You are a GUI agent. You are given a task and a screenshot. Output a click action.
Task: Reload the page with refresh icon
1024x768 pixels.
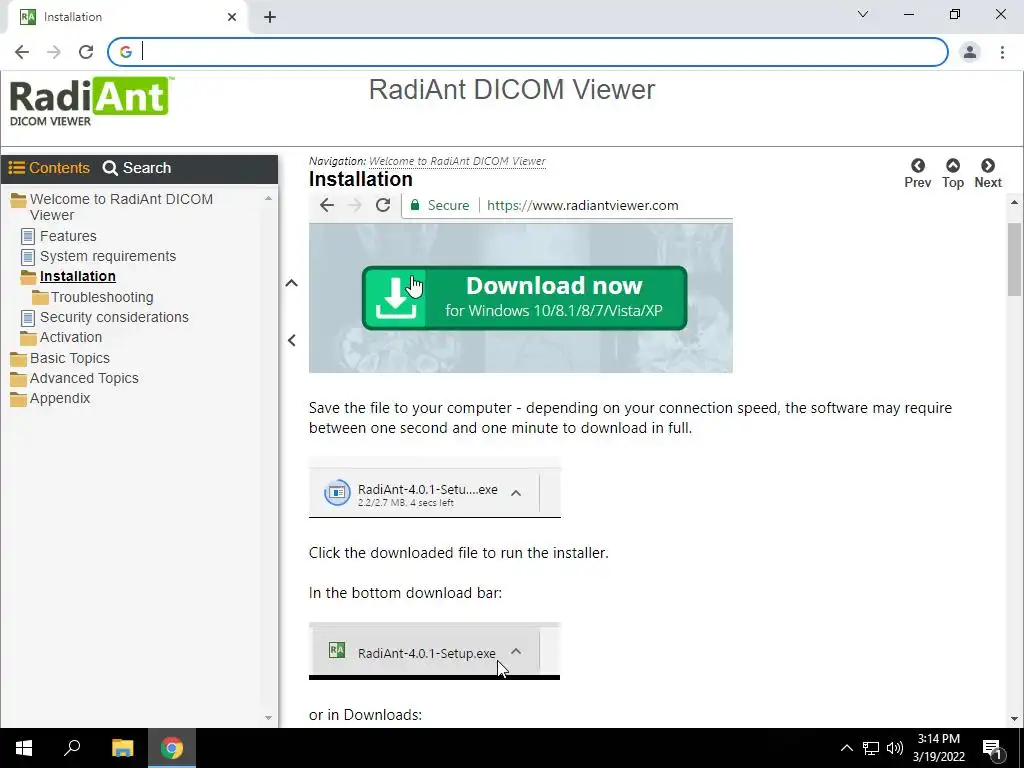pyautogui.click(x=86, y=52)
